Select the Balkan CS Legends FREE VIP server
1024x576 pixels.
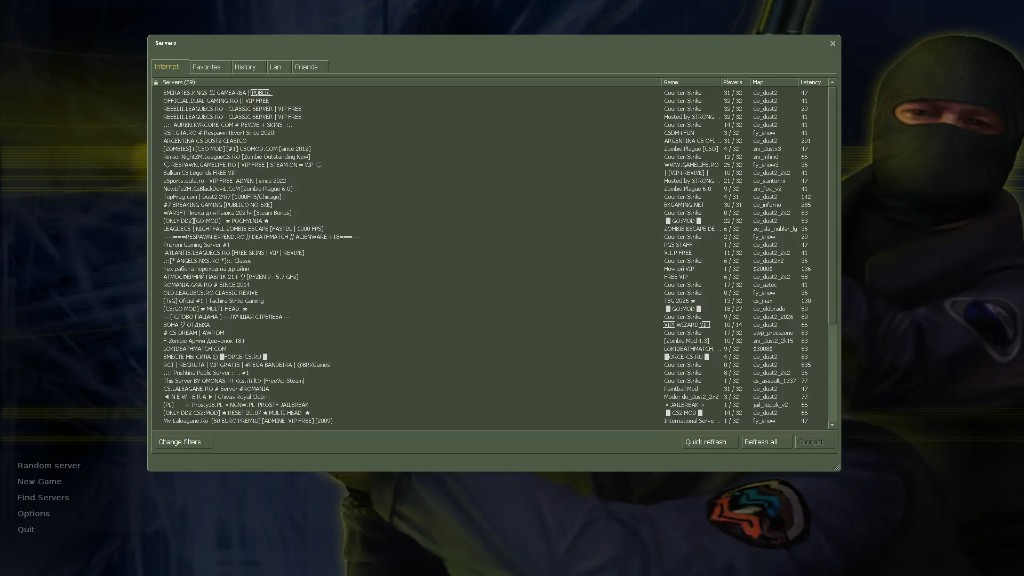pos(490,173)
